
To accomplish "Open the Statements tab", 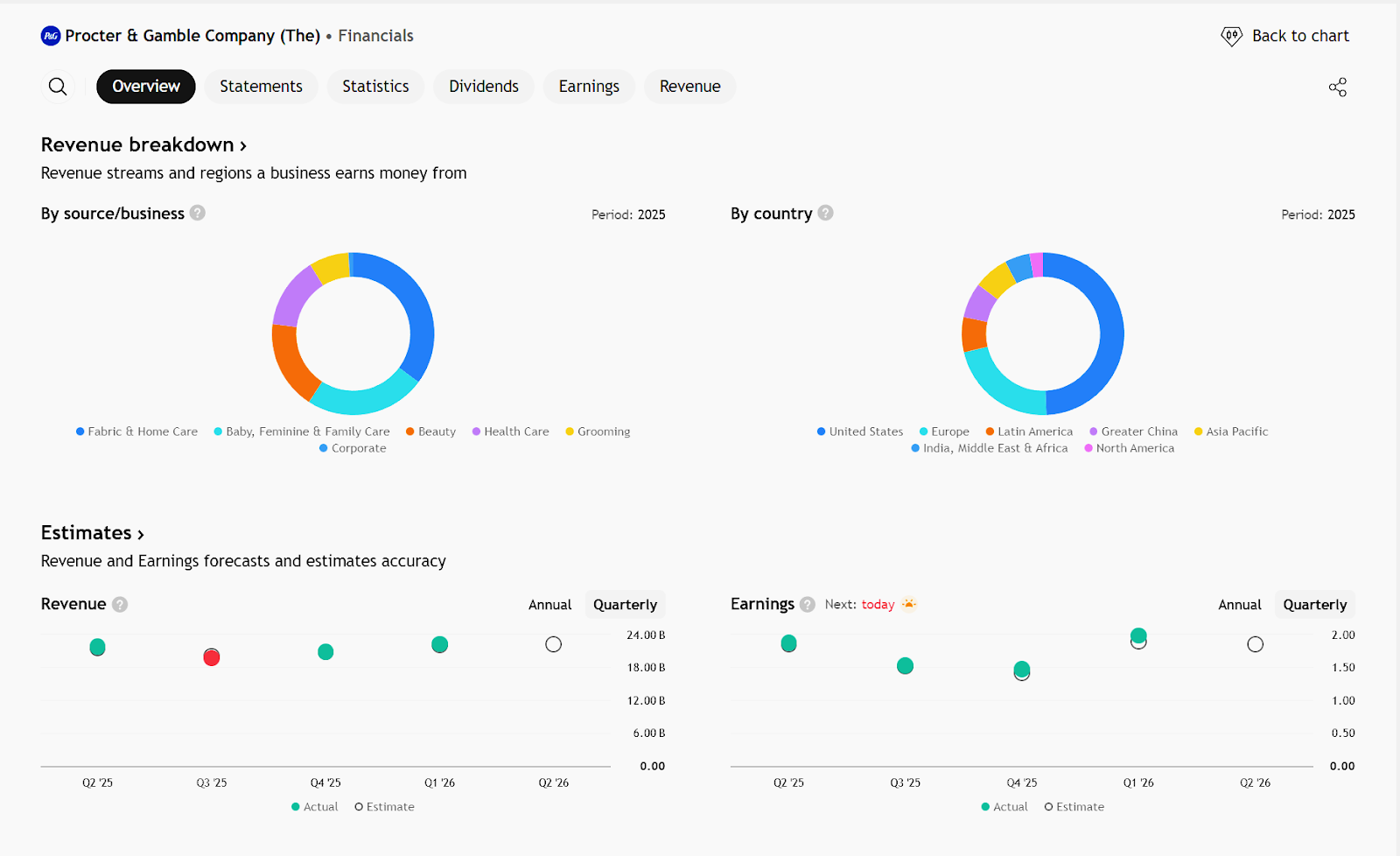I will [x=261, y=87].
